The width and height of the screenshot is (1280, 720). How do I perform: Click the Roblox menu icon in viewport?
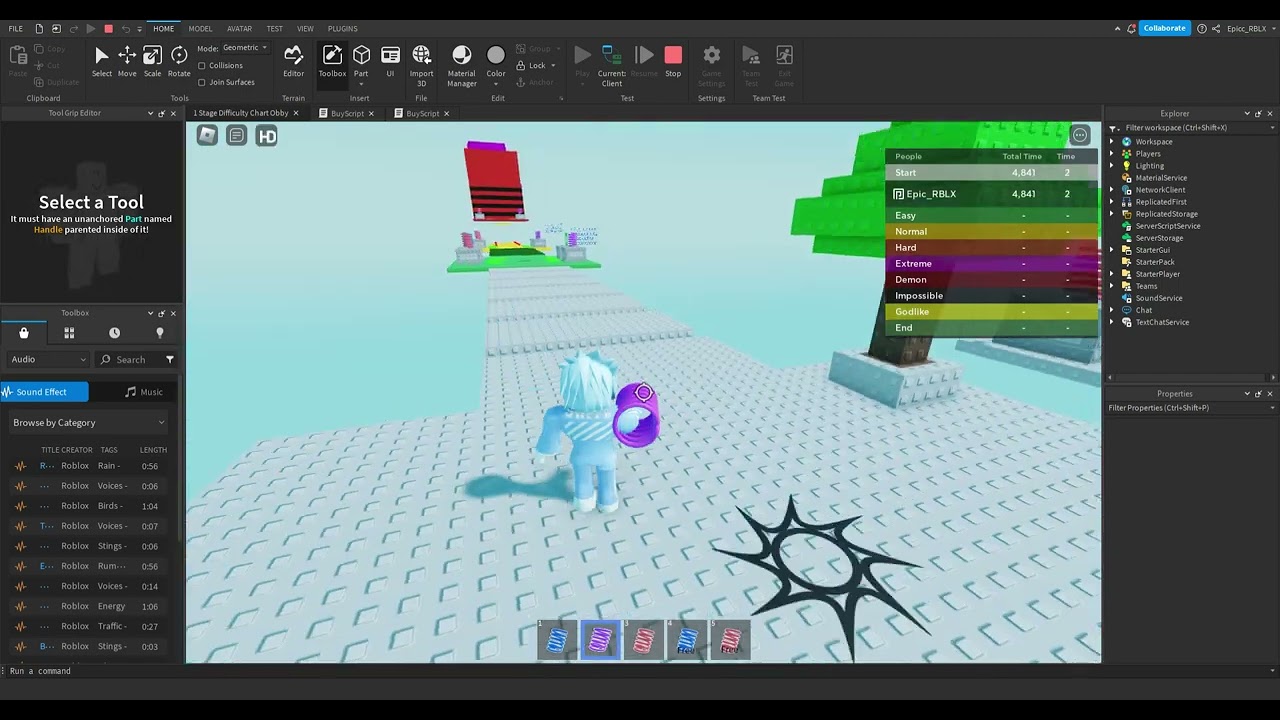click(207, 135)
